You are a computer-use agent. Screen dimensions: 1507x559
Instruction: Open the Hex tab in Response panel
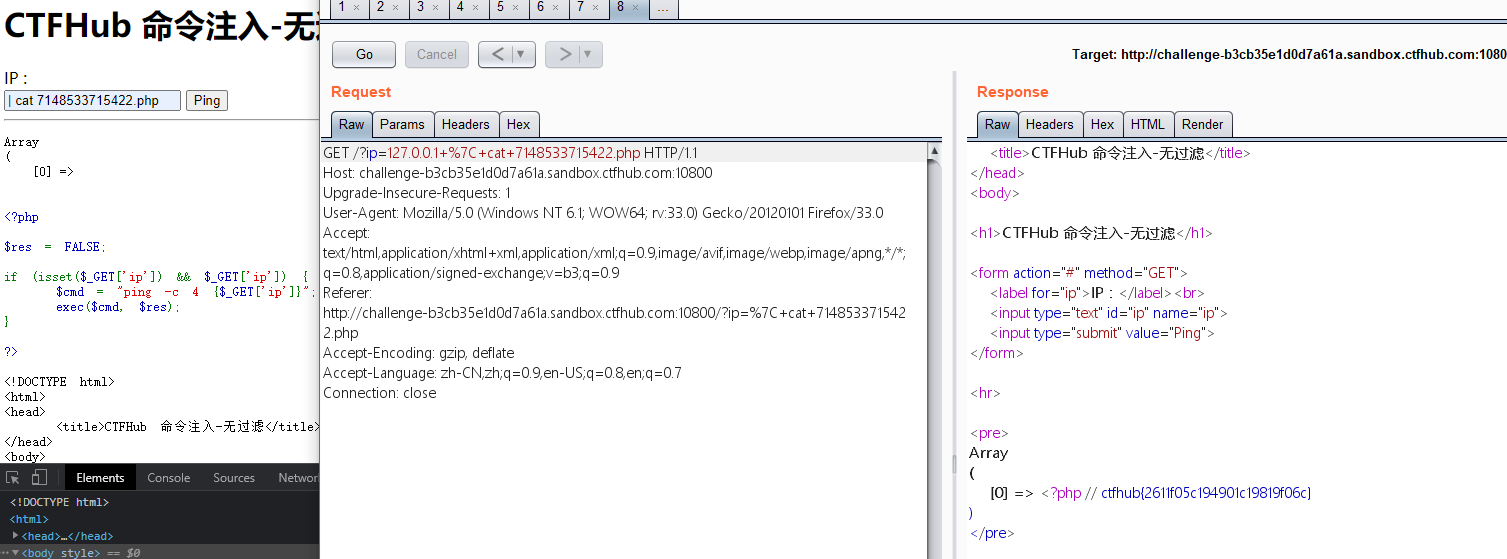pyautogui.click(x=1103, y=124)
